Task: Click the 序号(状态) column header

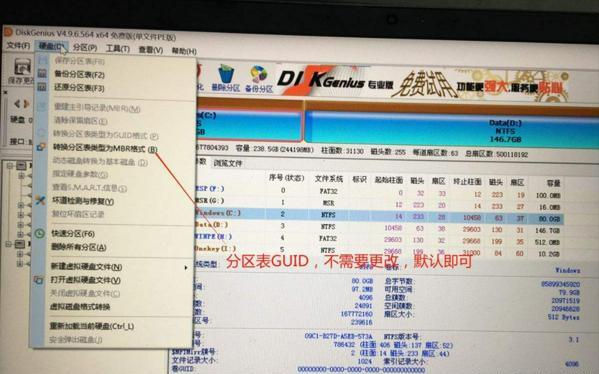Action: click(287, 178)
